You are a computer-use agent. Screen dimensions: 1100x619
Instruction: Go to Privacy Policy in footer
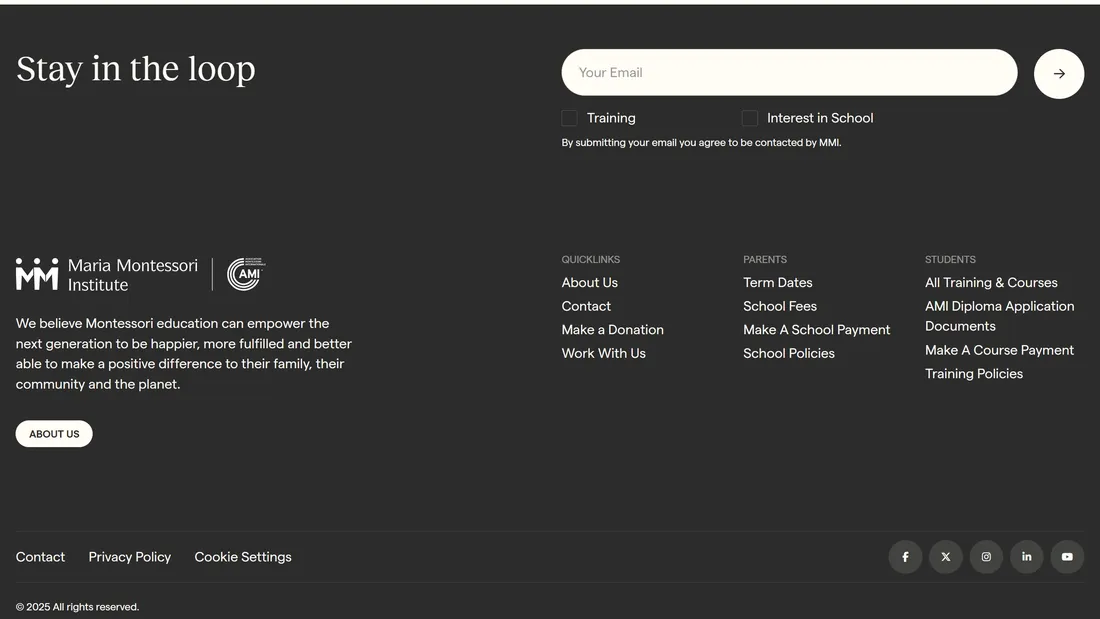coord(130,557)
